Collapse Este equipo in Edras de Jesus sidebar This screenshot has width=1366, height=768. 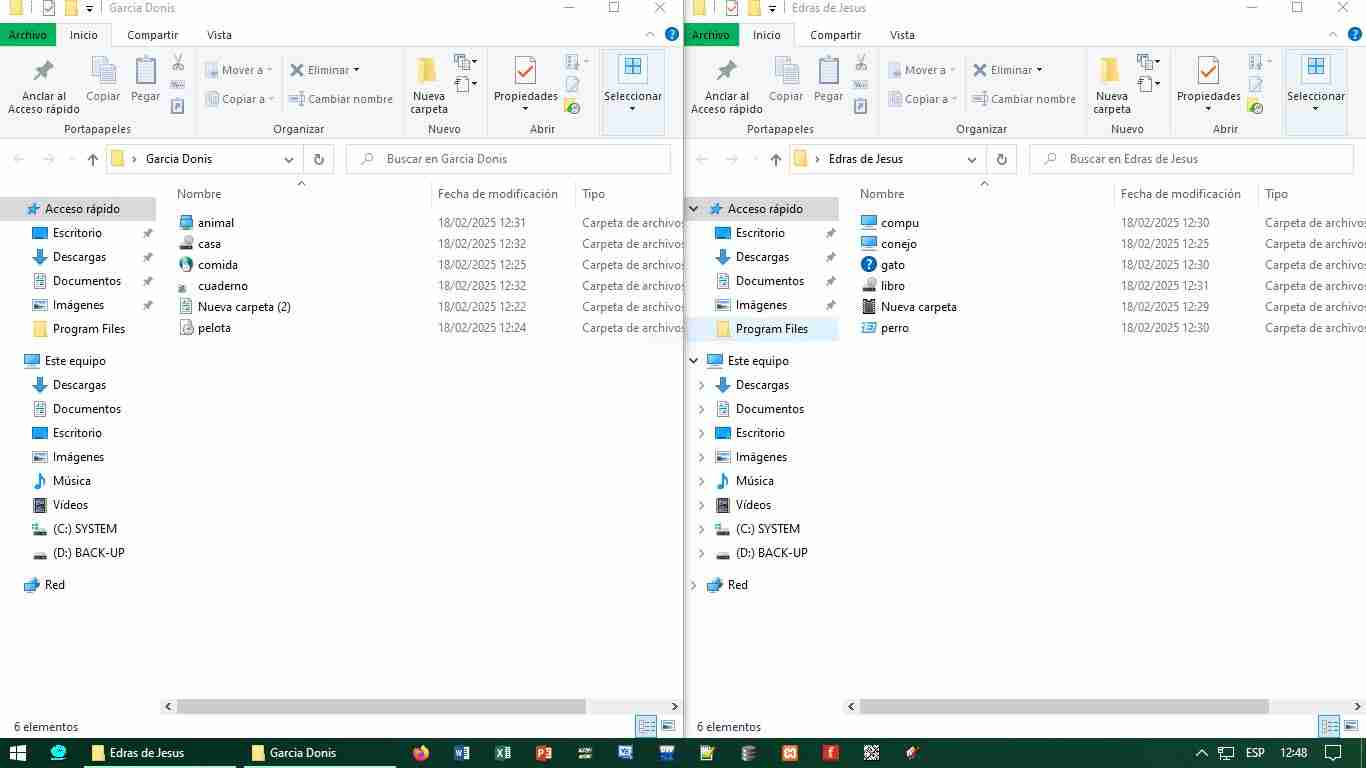click(694, 361)
